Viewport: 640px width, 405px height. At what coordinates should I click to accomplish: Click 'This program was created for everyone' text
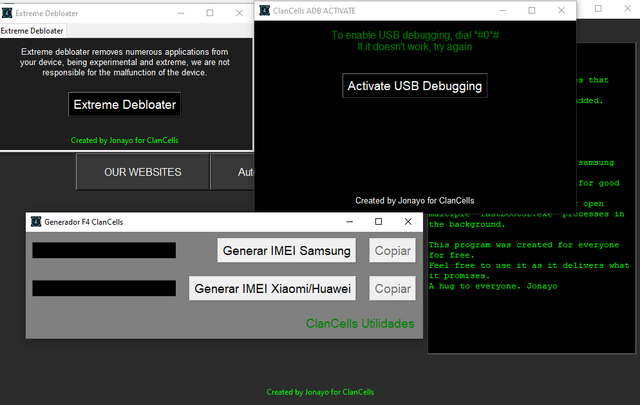click(x=524, y=245)
